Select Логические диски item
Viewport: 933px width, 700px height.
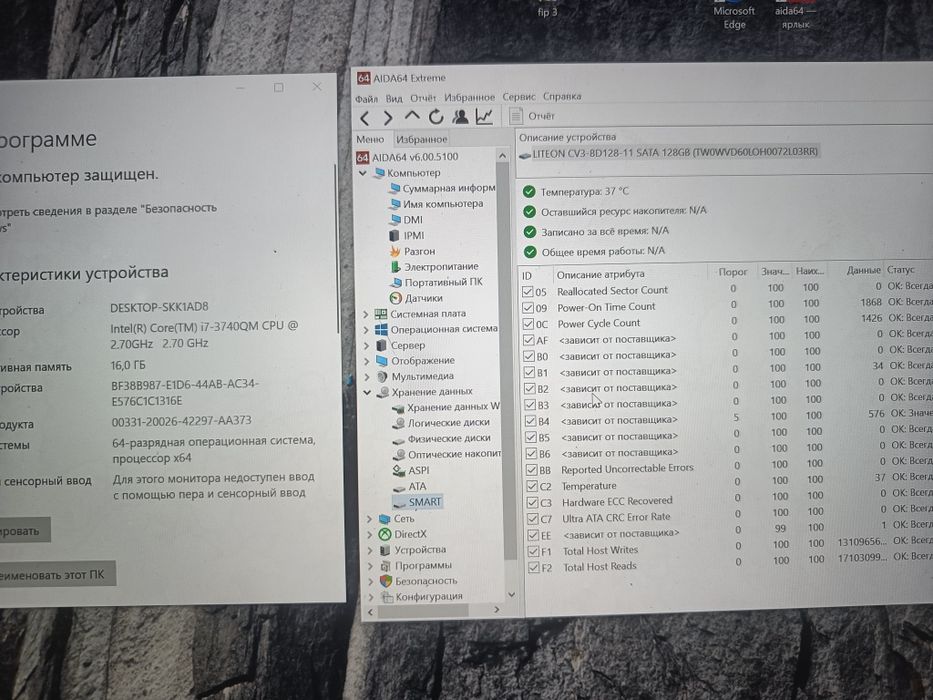(x=442, y=423)
